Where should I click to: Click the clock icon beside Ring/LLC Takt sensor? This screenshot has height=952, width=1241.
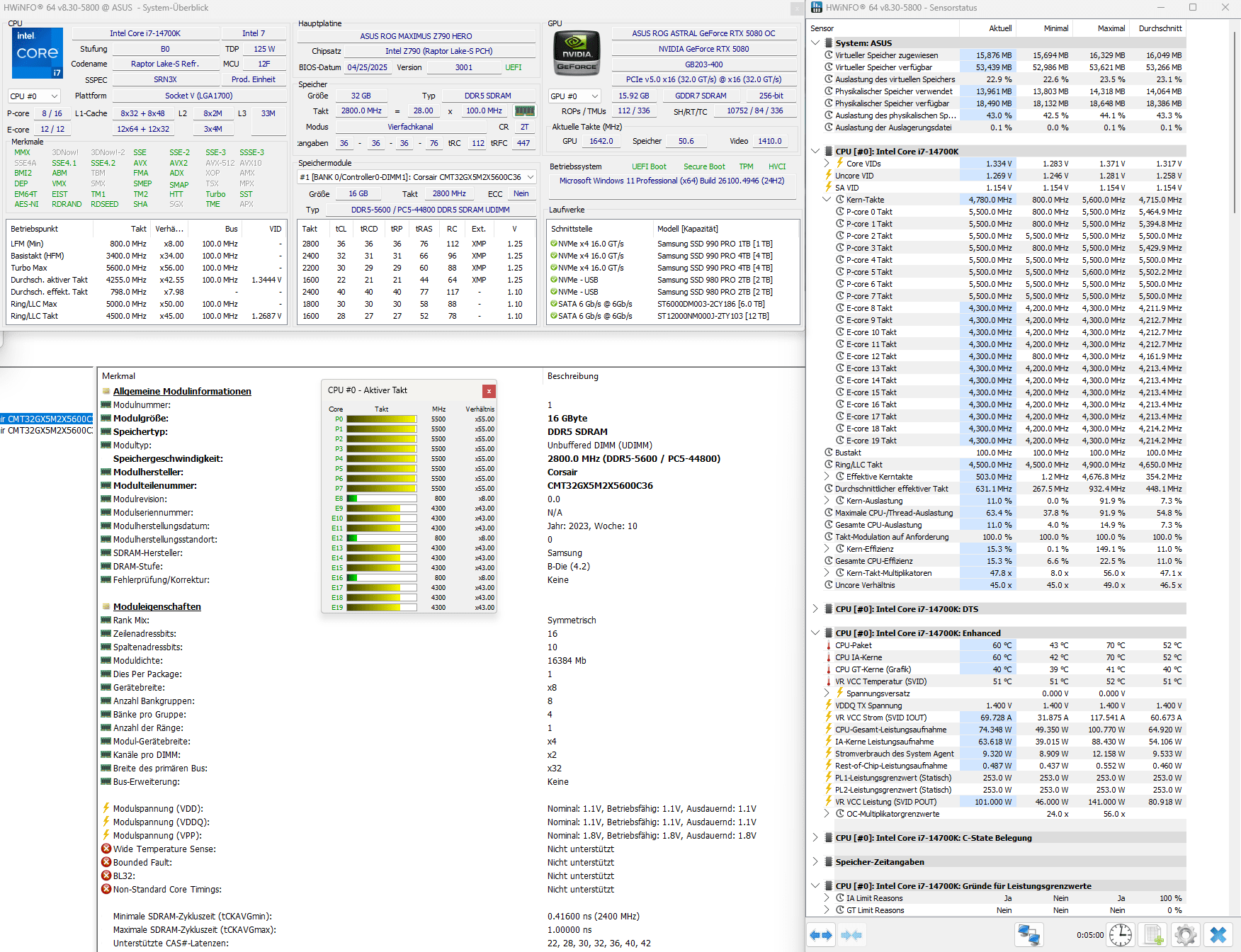[828, 465]
